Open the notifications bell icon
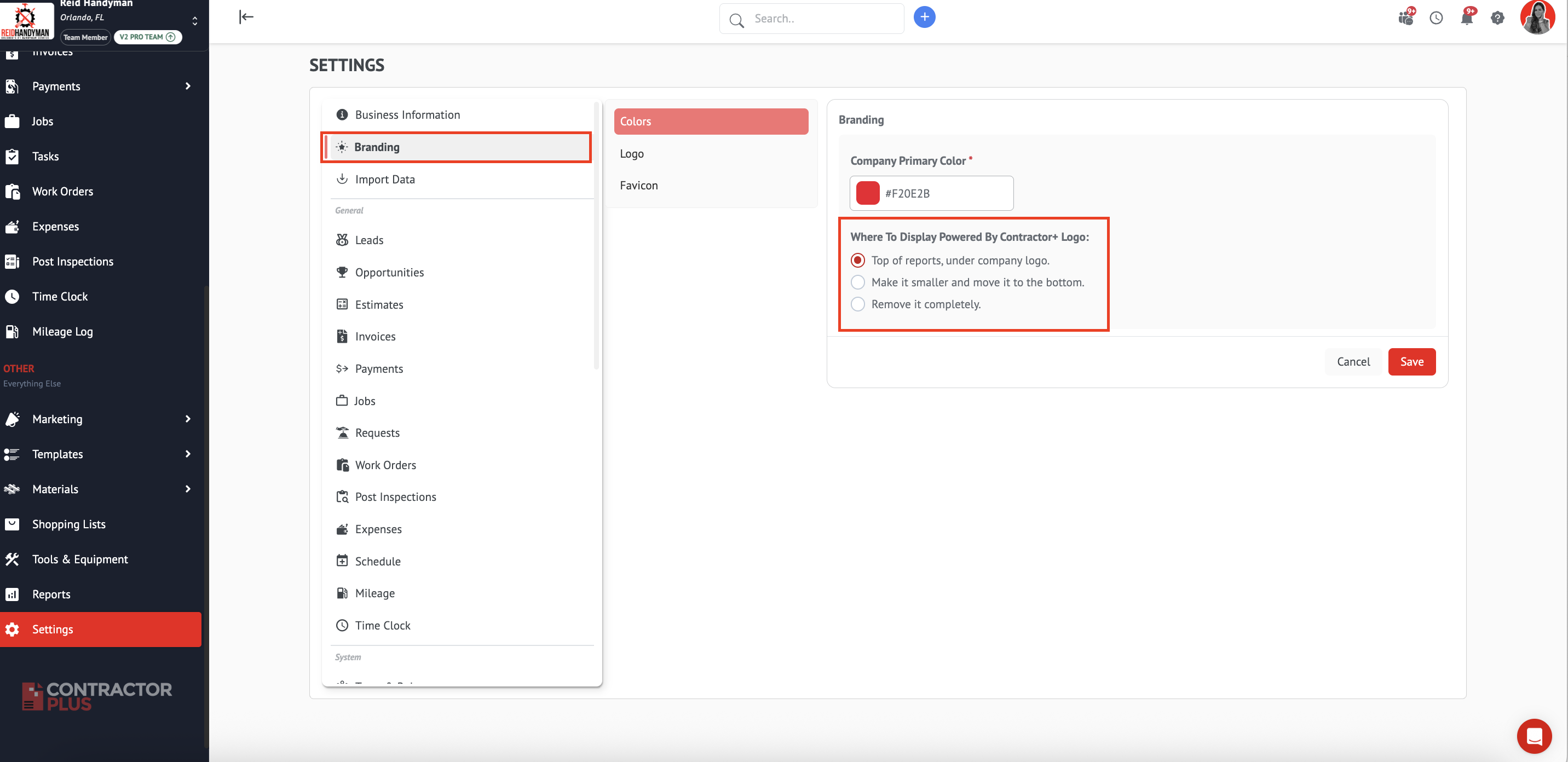 (x=1466, y=18)
